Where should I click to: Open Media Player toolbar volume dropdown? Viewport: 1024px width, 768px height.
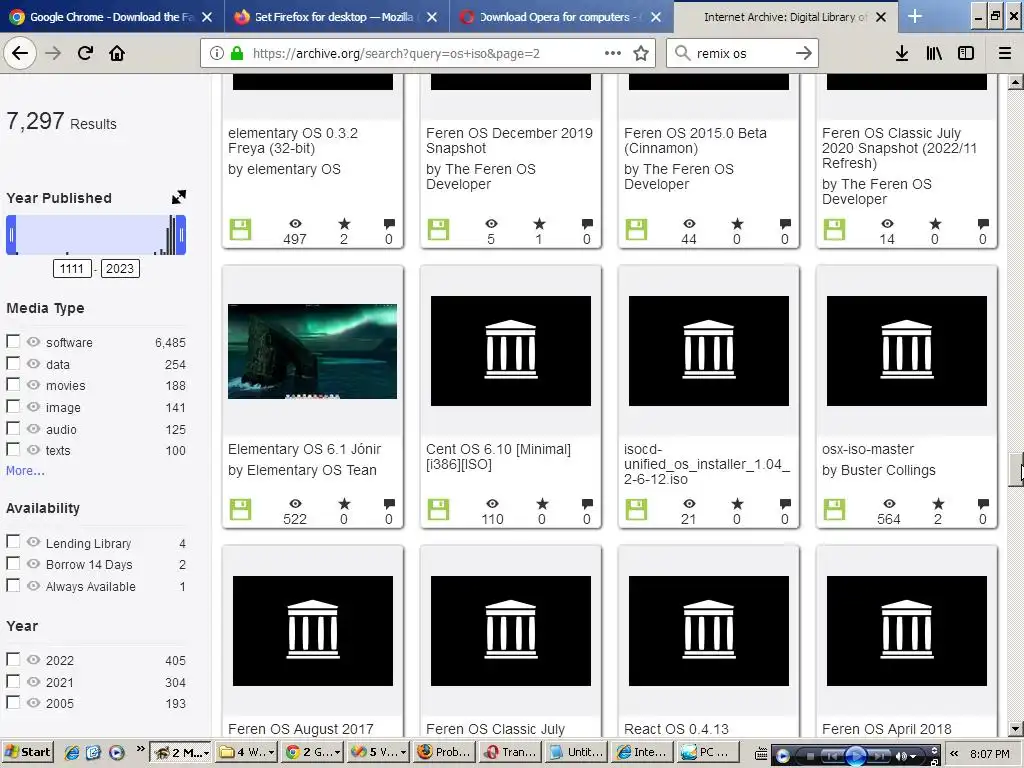(x=914, y=756)
